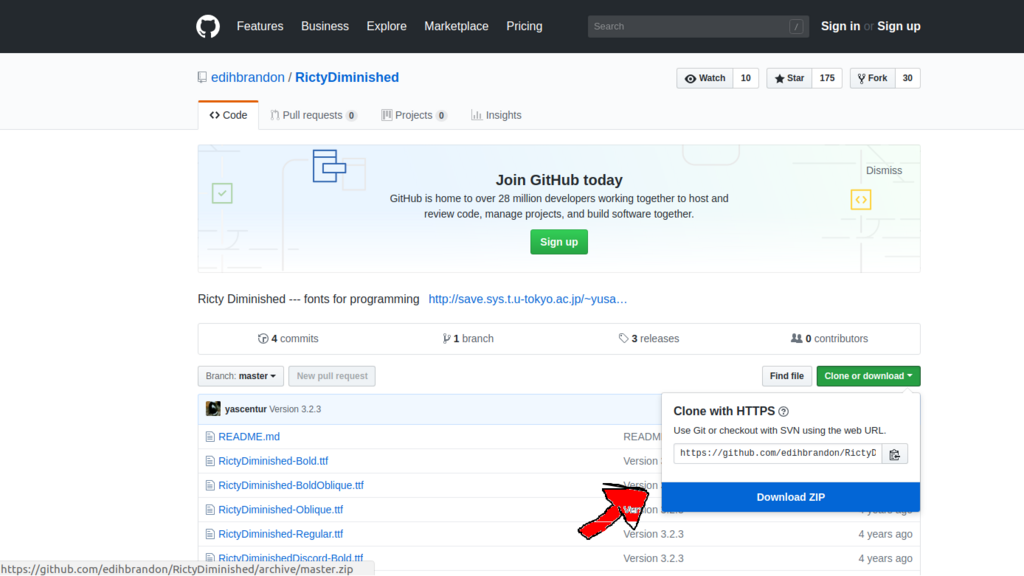Open the watchers count 10
The width and height of the screenshot is (1024, 576).
coord(746,78)
